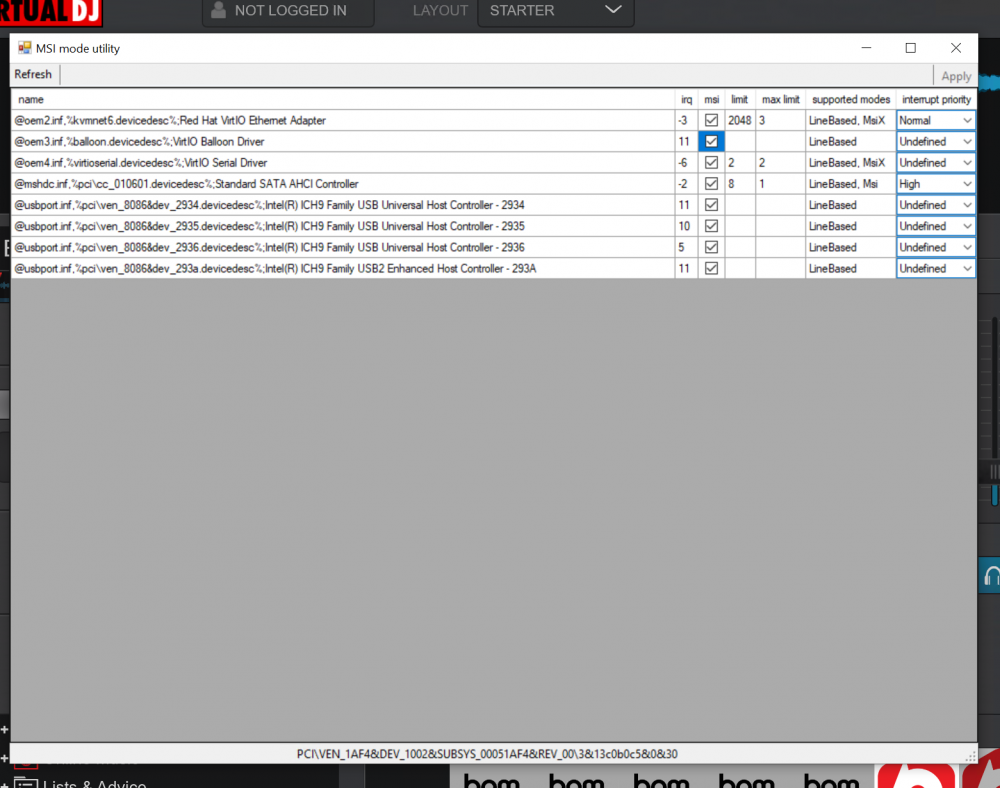This screenshot has width=1000, height=788.
Task: Open interrupt priority dropdown for Controller 293A
Action: (936, 268)
